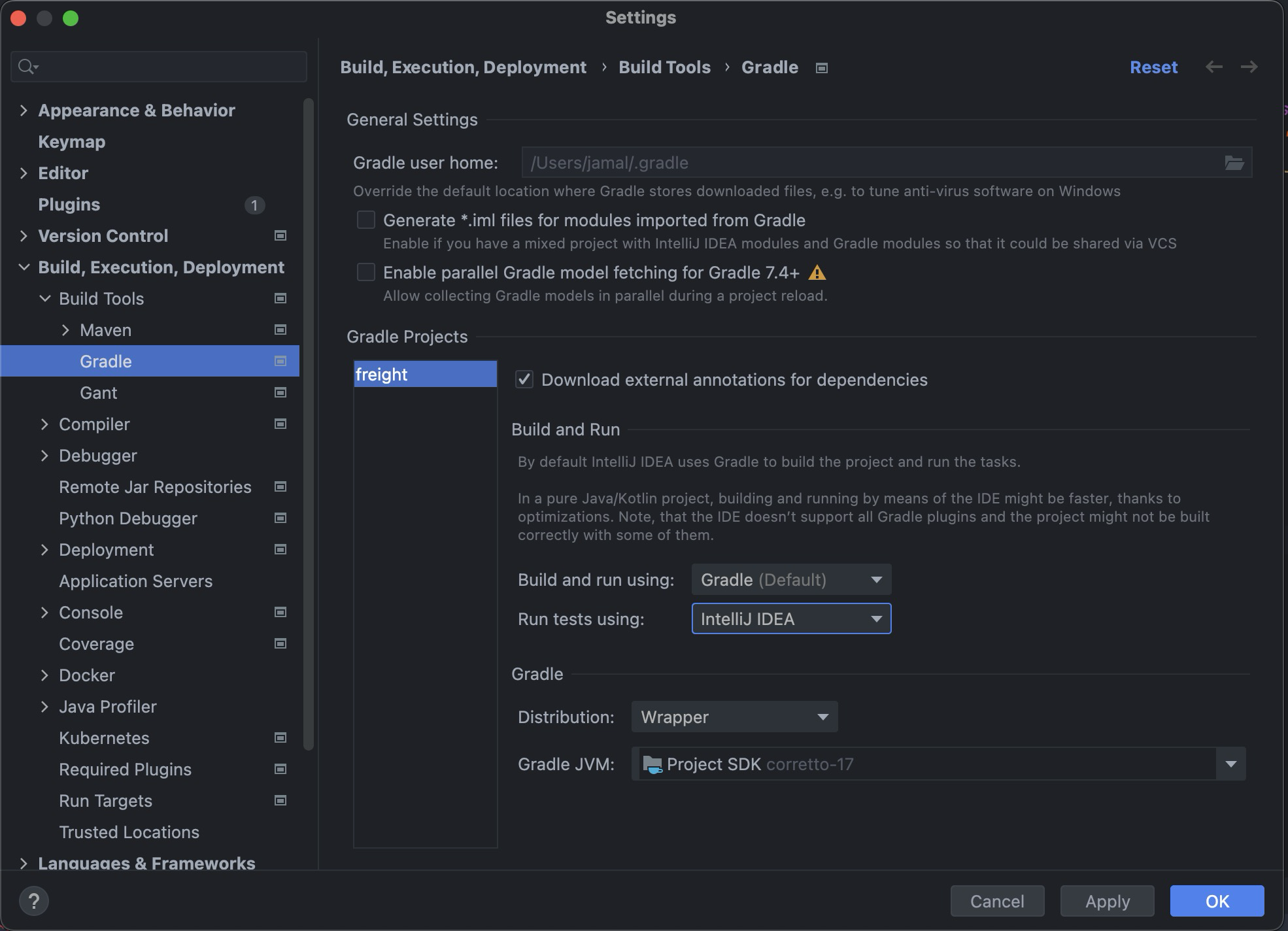Click the Reset link
1288x931 pixels.
1153,67
